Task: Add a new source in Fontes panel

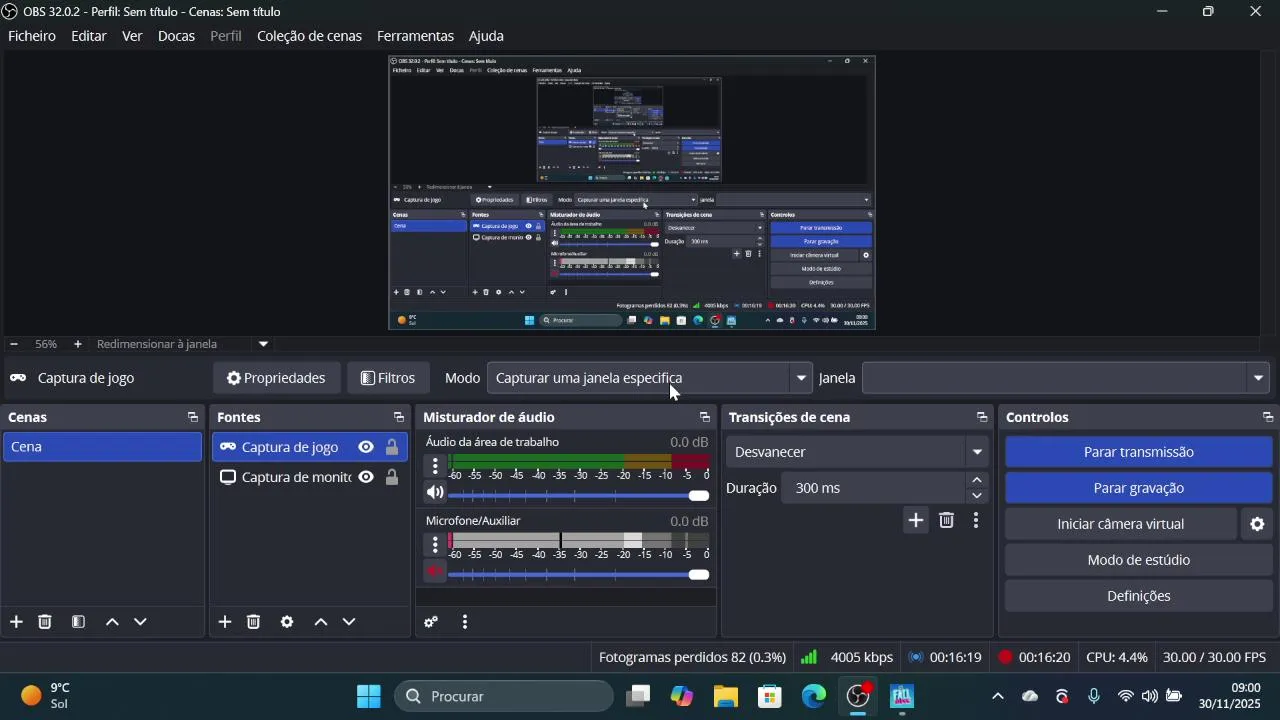Action: pos(225,622)
